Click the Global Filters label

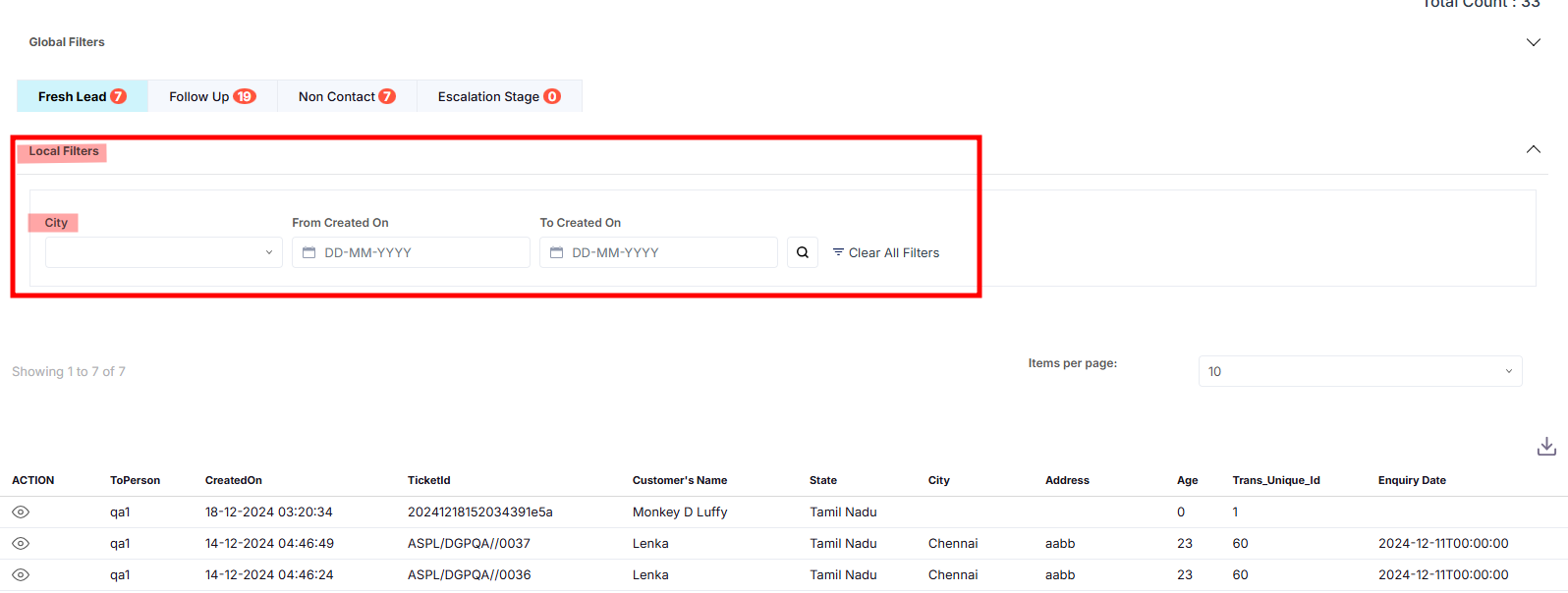coord(67,42)
